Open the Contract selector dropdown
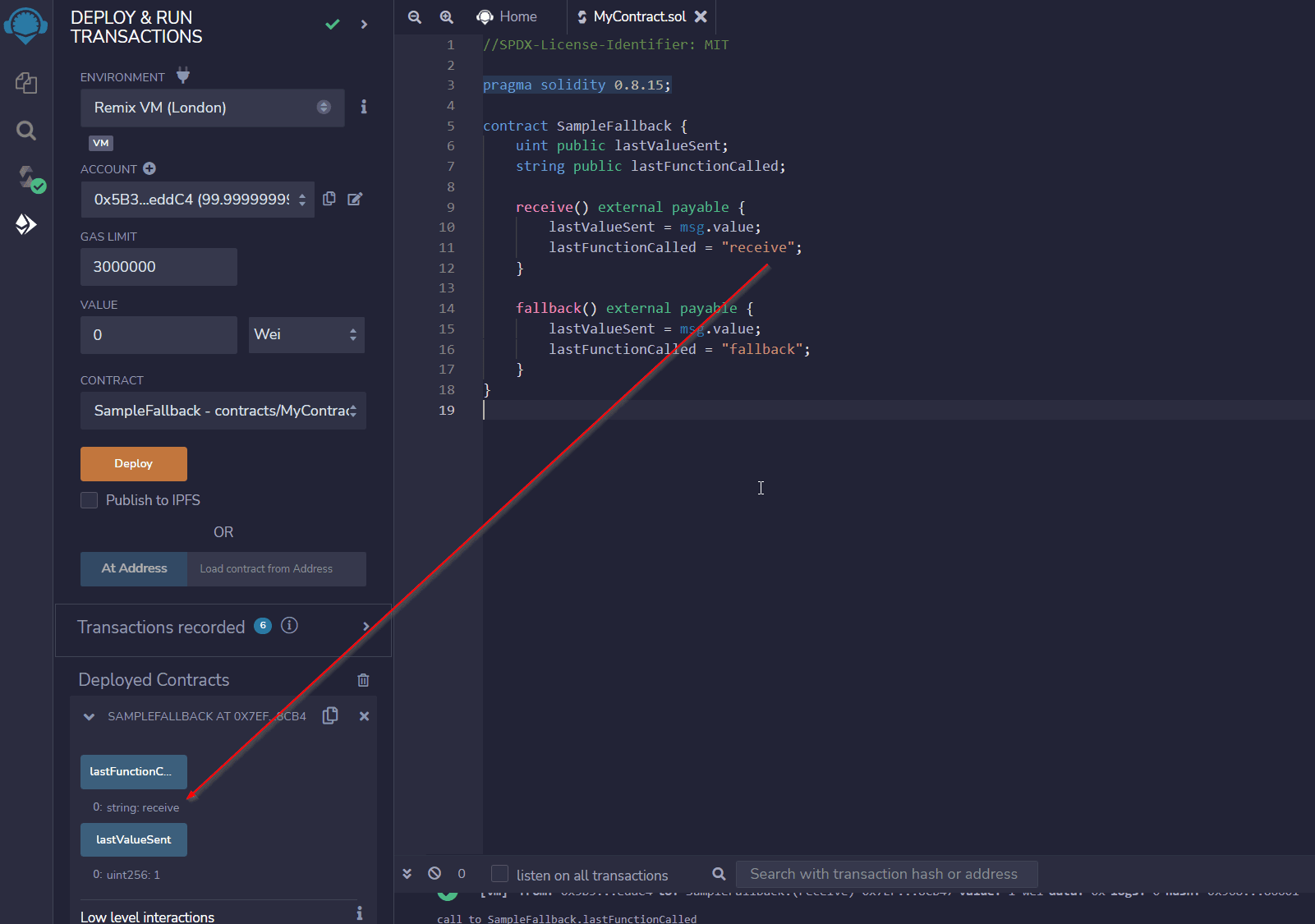 pyautogui.click(x=223, y=411)
